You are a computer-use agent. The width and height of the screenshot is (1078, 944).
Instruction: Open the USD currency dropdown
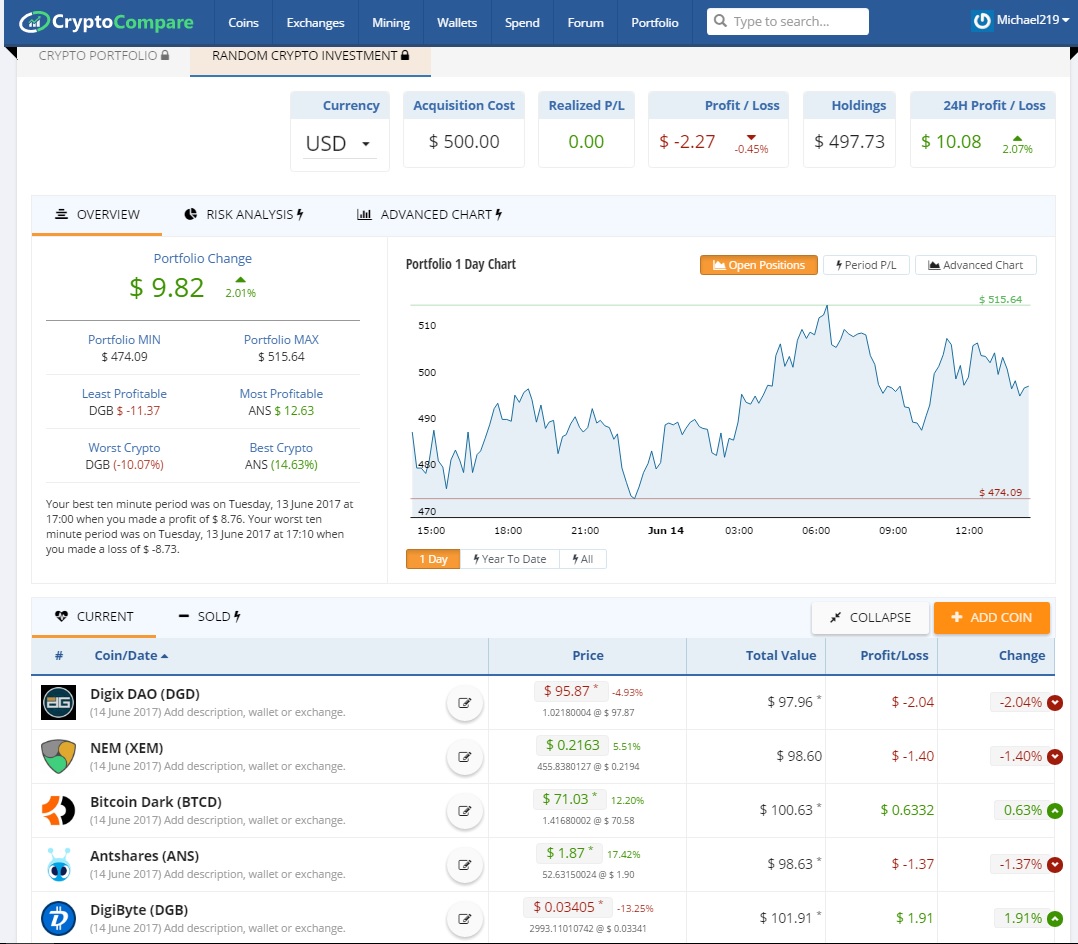pyautogui.click(x=340, y=144)
